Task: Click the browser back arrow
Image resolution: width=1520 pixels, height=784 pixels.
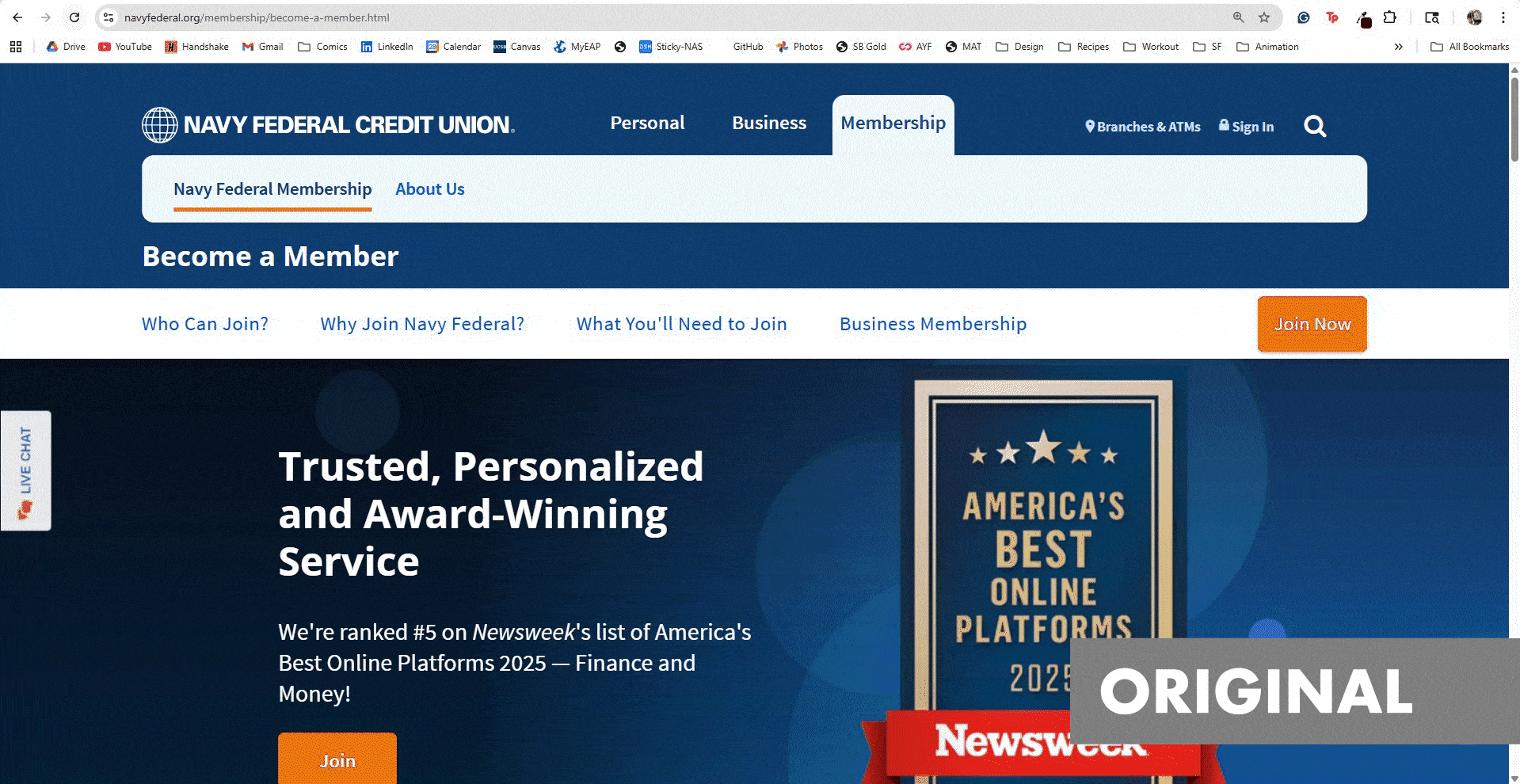Action: pos(17,17)
